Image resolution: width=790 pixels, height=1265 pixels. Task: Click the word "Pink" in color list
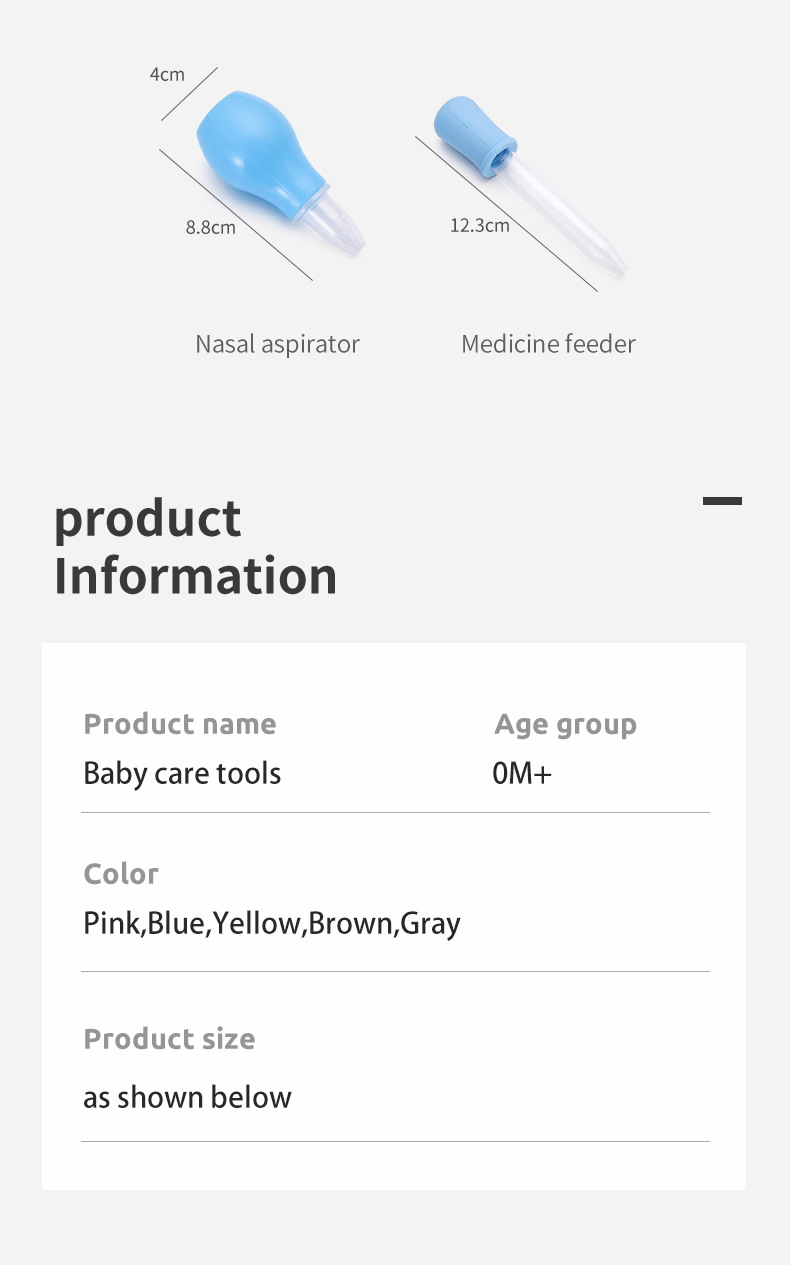112,922
